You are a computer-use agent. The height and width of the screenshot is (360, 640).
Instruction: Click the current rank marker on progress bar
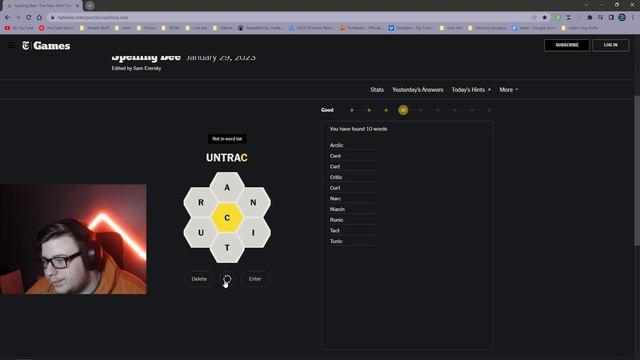(x=403, y=110)
